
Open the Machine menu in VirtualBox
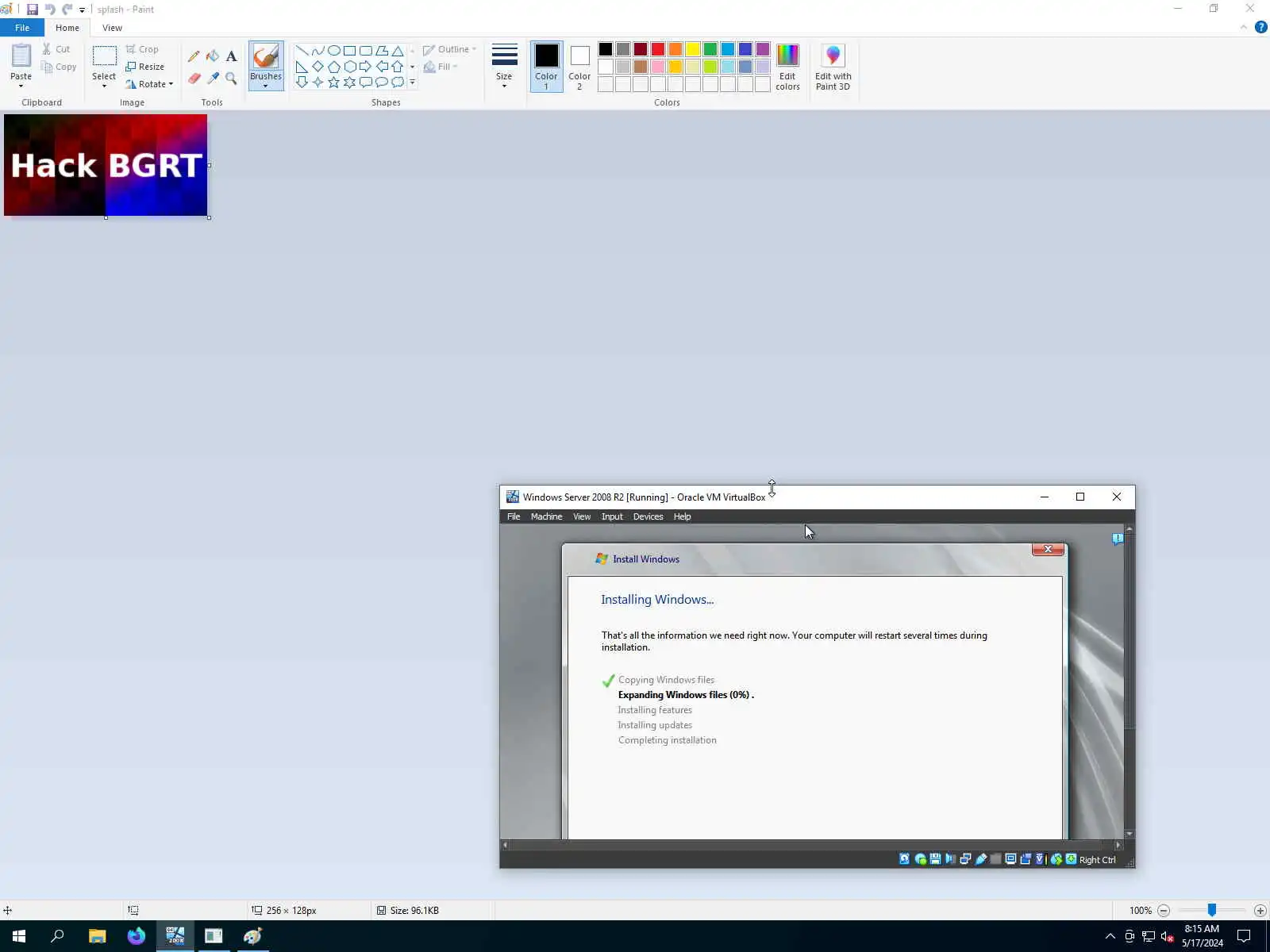coord(546,516)
